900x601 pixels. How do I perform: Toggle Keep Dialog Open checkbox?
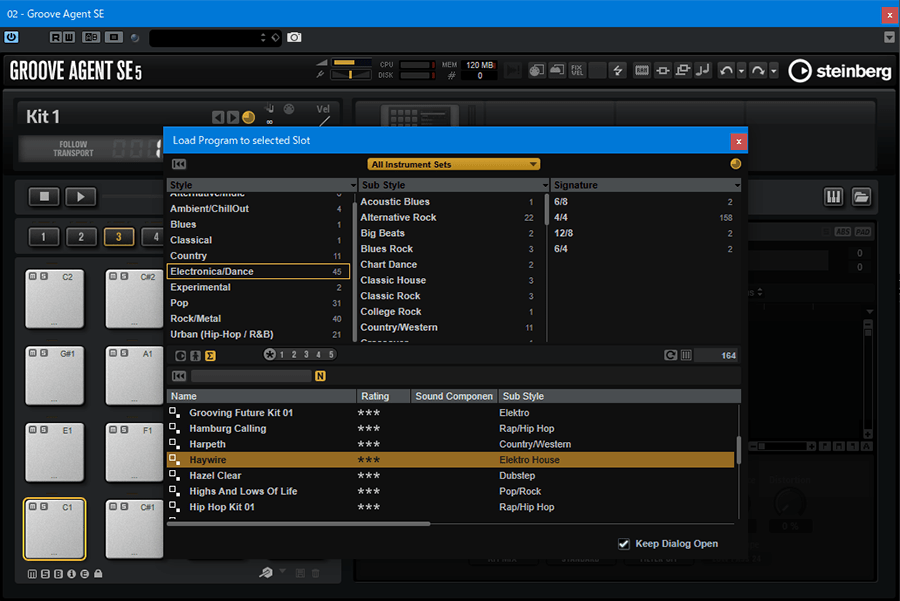pos(623,544)
